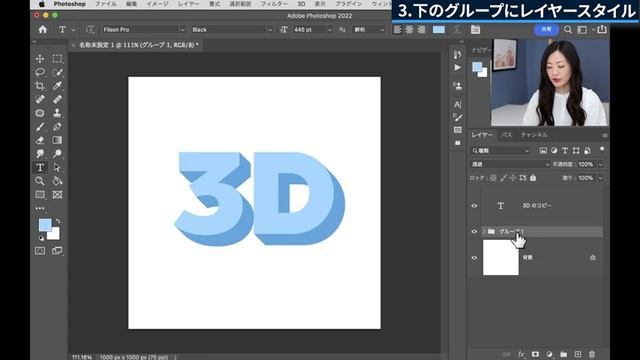Click the blue 共有 (Share) button
The image size is (640, 360).
tap(546, 29)
